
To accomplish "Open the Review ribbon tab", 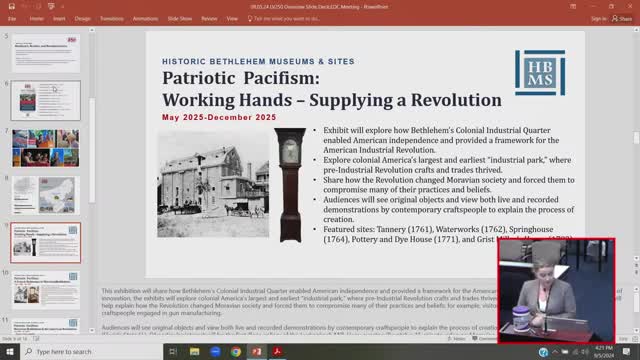I will coord(209,19).
